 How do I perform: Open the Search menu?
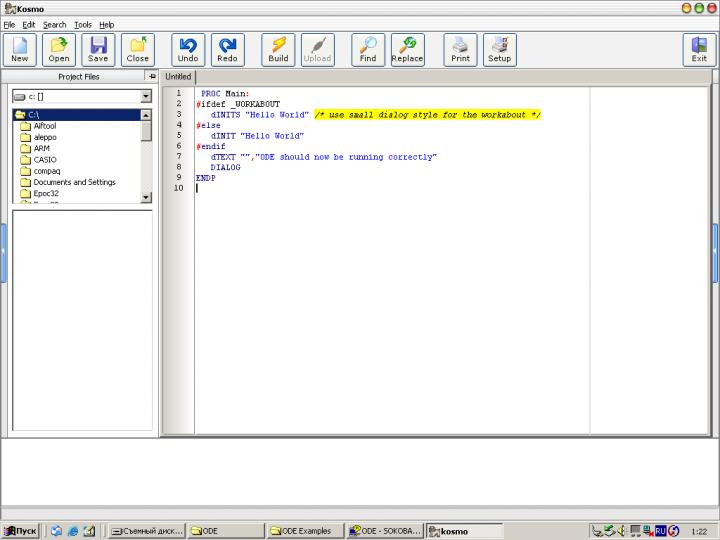54,24
